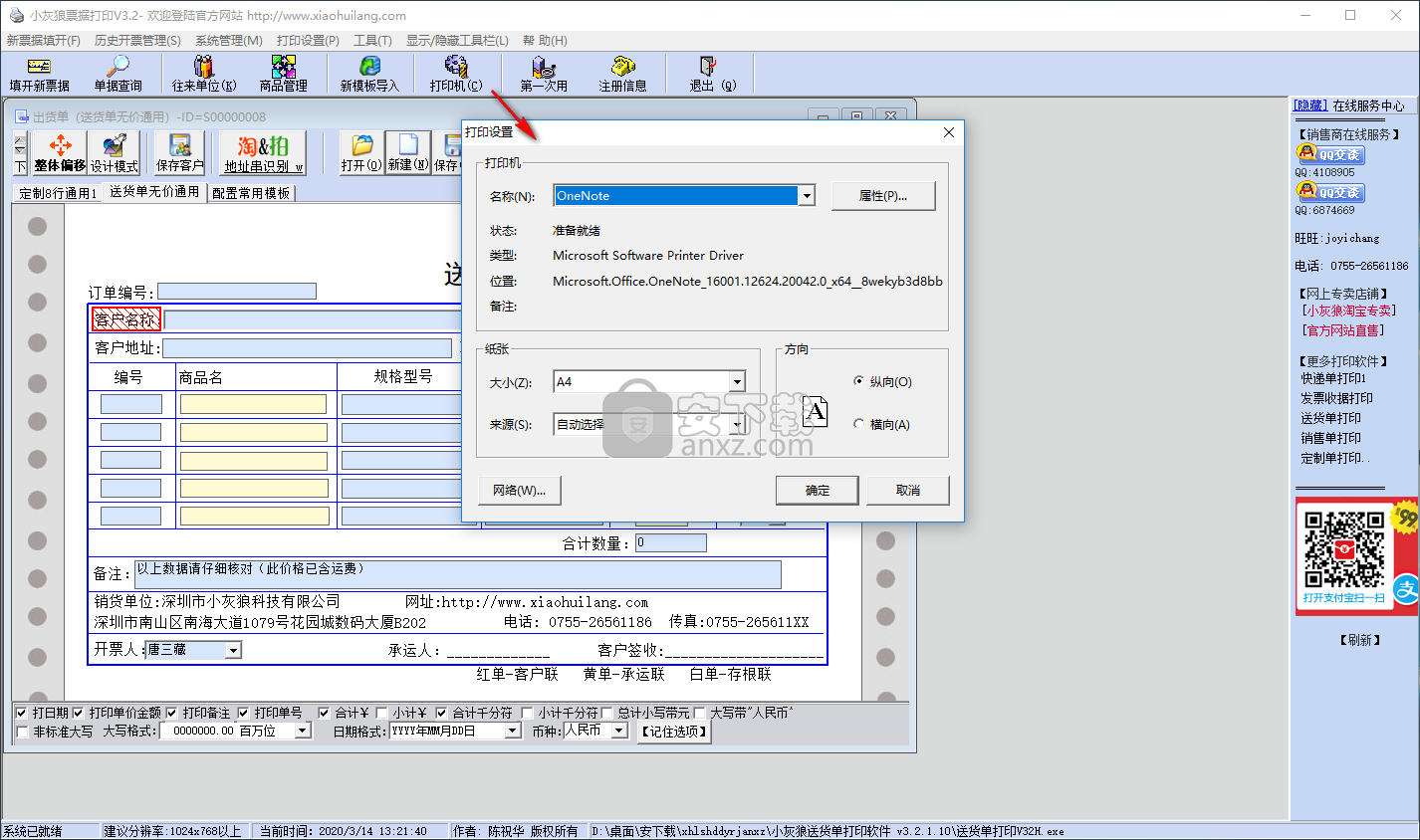Click 属性(P)... button
This screenshot has width=1420, height=840.
click(883, 196)
